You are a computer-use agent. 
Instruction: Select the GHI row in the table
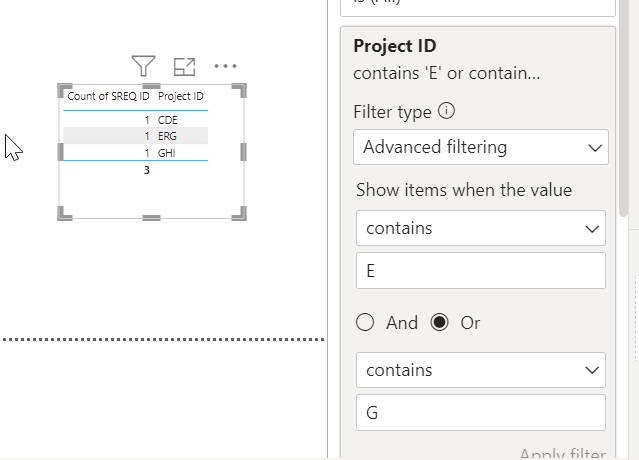coord(135,153)
